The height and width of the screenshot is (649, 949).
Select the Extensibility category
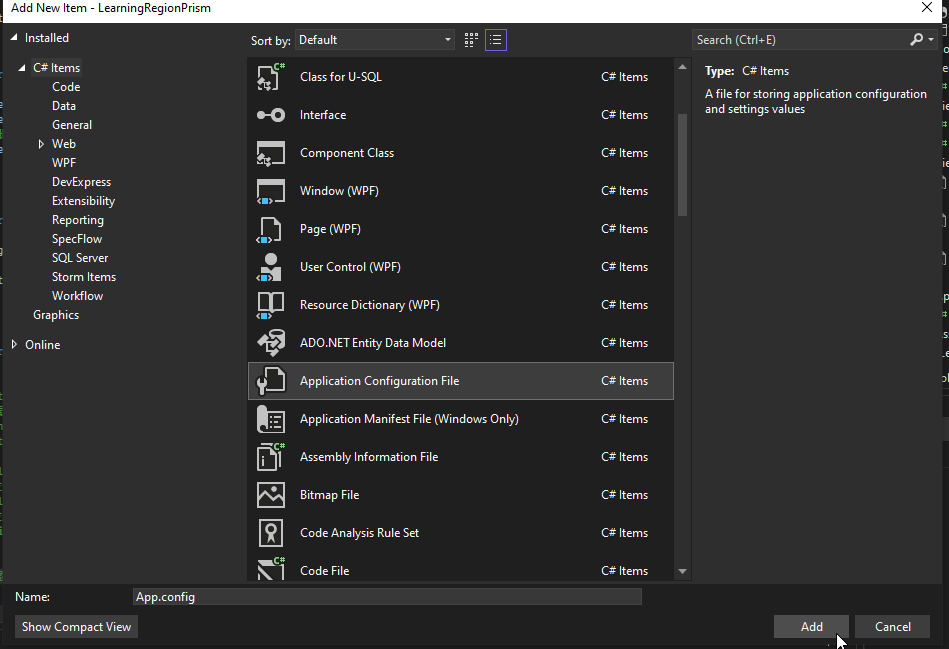click(84, 201)
